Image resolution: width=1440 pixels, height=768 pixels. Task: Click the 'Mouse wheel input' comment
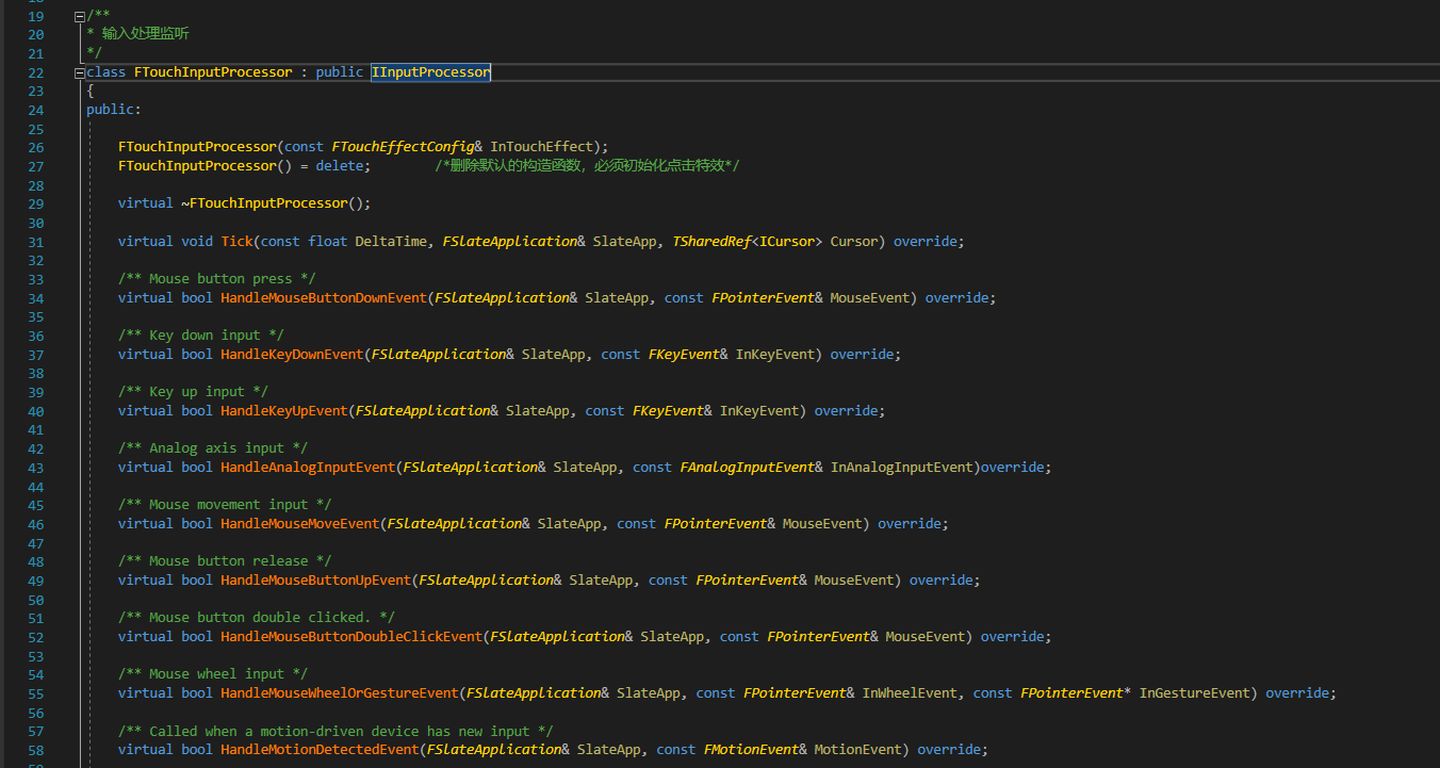click(213, 673)
